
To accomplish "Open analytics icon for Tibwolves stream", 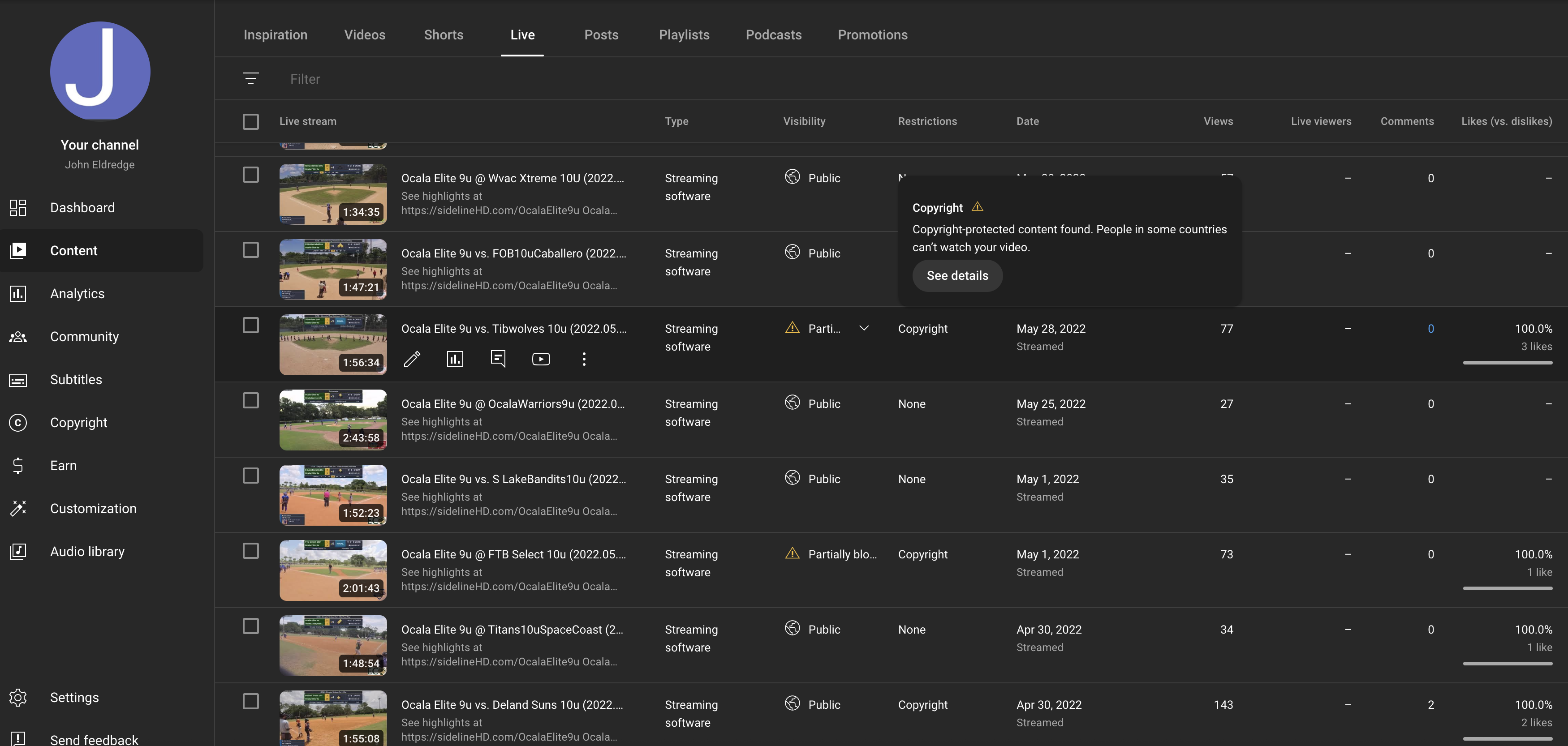I will point(455,359).
